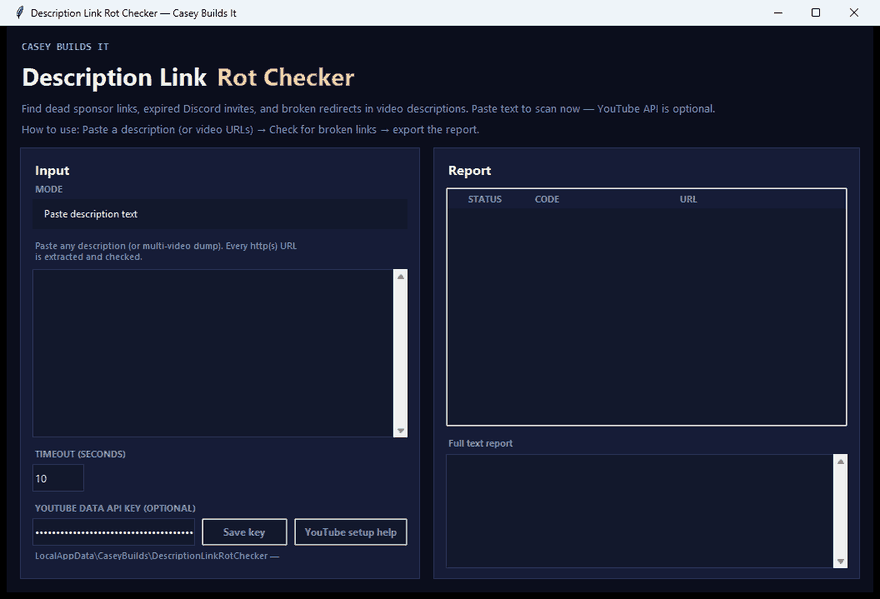Image resolution: width=880 pixels, height=599 pixels.
Task: Focus the Timeout seconds field showing 10
Action: click(x=58, y=478)
